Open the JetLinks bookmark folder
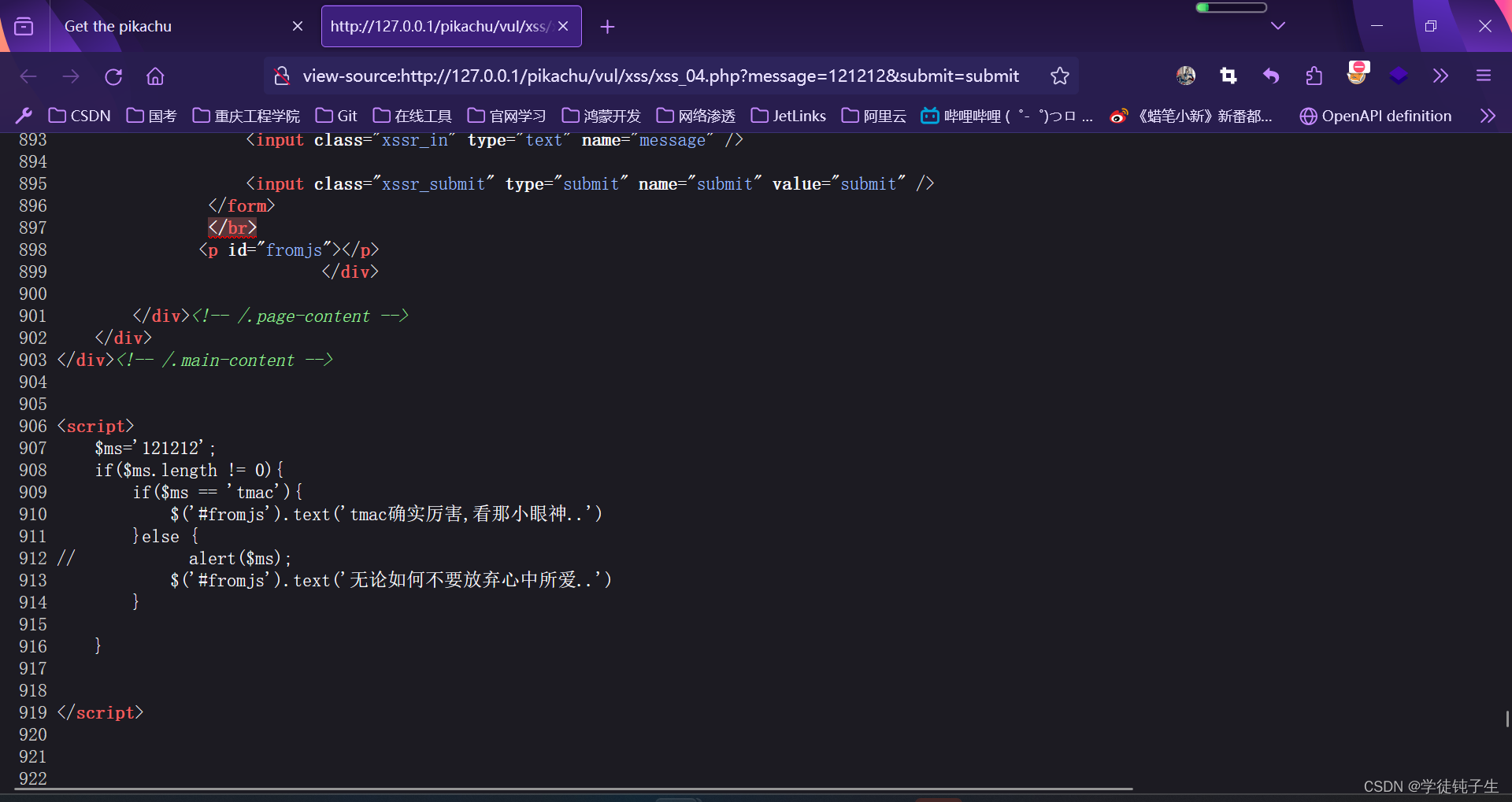 tap(788, 116)
